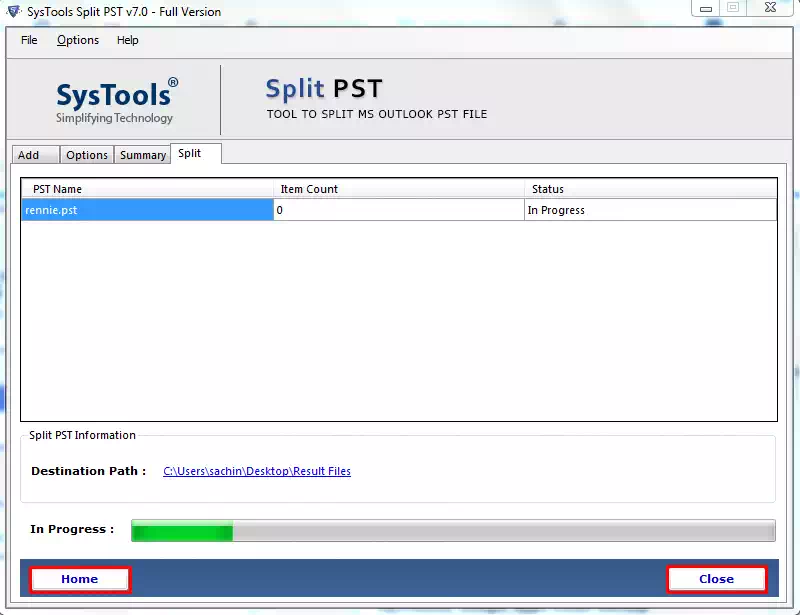This screenshot has height=615, width=800.
Task: Close the window with the title bar X
Action: (770, 8)
